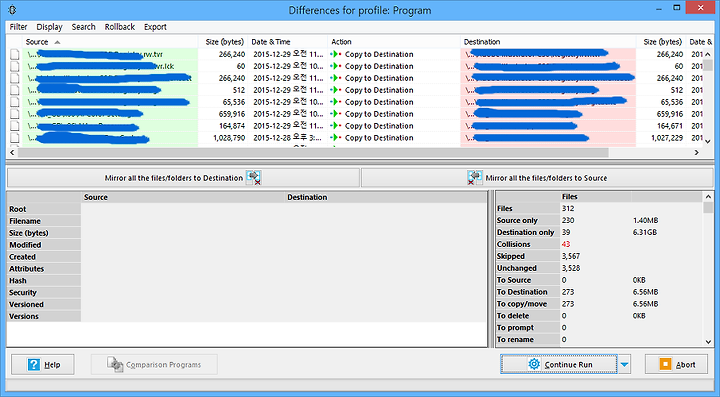Click the Destination column header in file list

click(548, 42)
